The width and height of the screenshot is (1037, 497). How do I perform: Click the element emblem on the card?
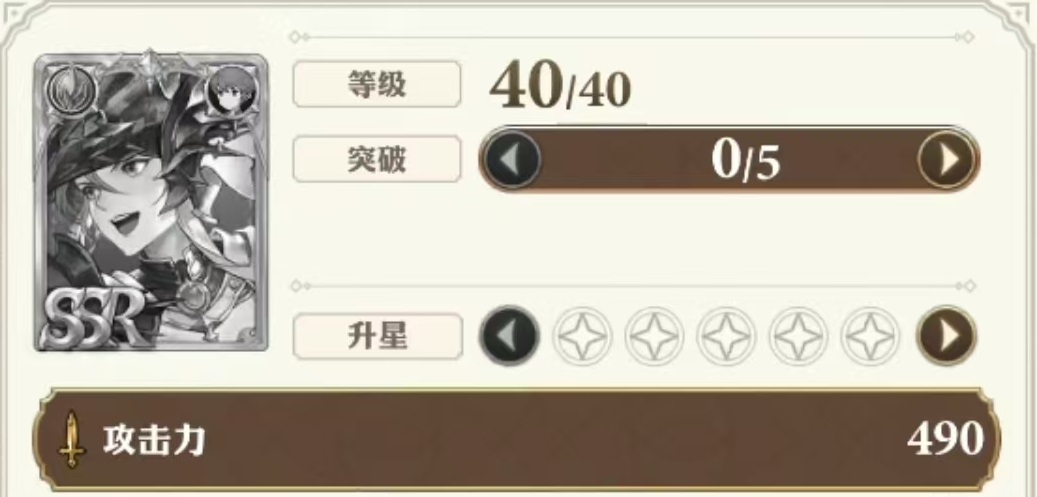[71, 93]
